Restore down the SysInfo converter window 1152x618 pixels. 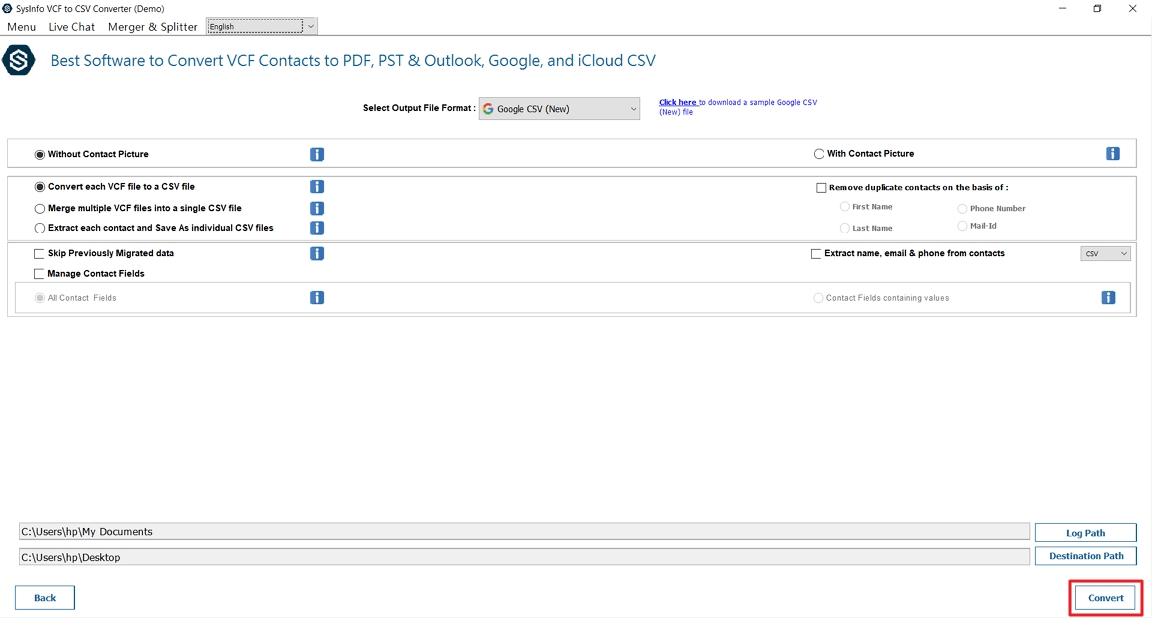[1097, 9]
